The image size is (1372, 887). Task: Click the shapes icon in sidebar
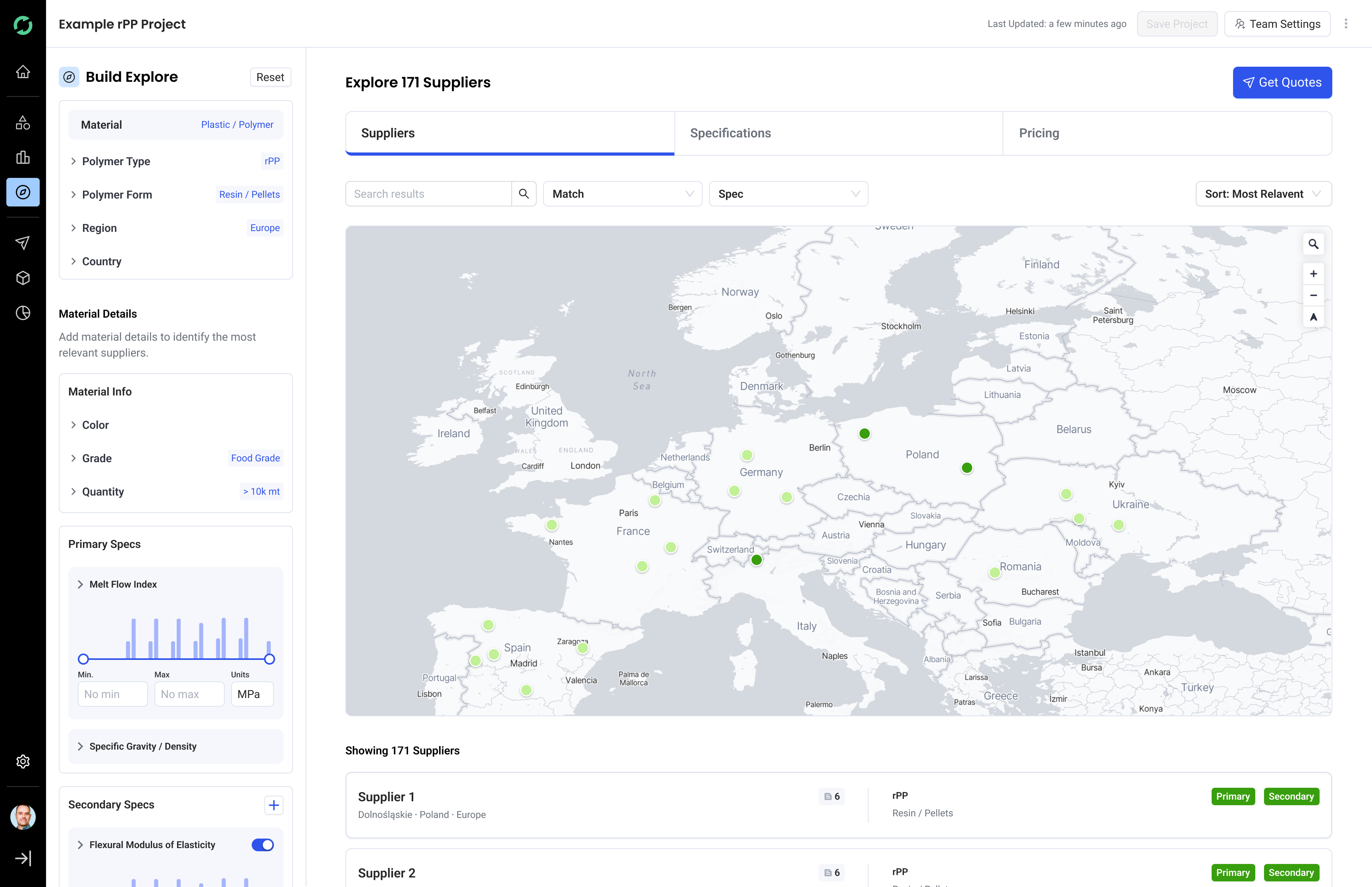(x=23, y=123)
